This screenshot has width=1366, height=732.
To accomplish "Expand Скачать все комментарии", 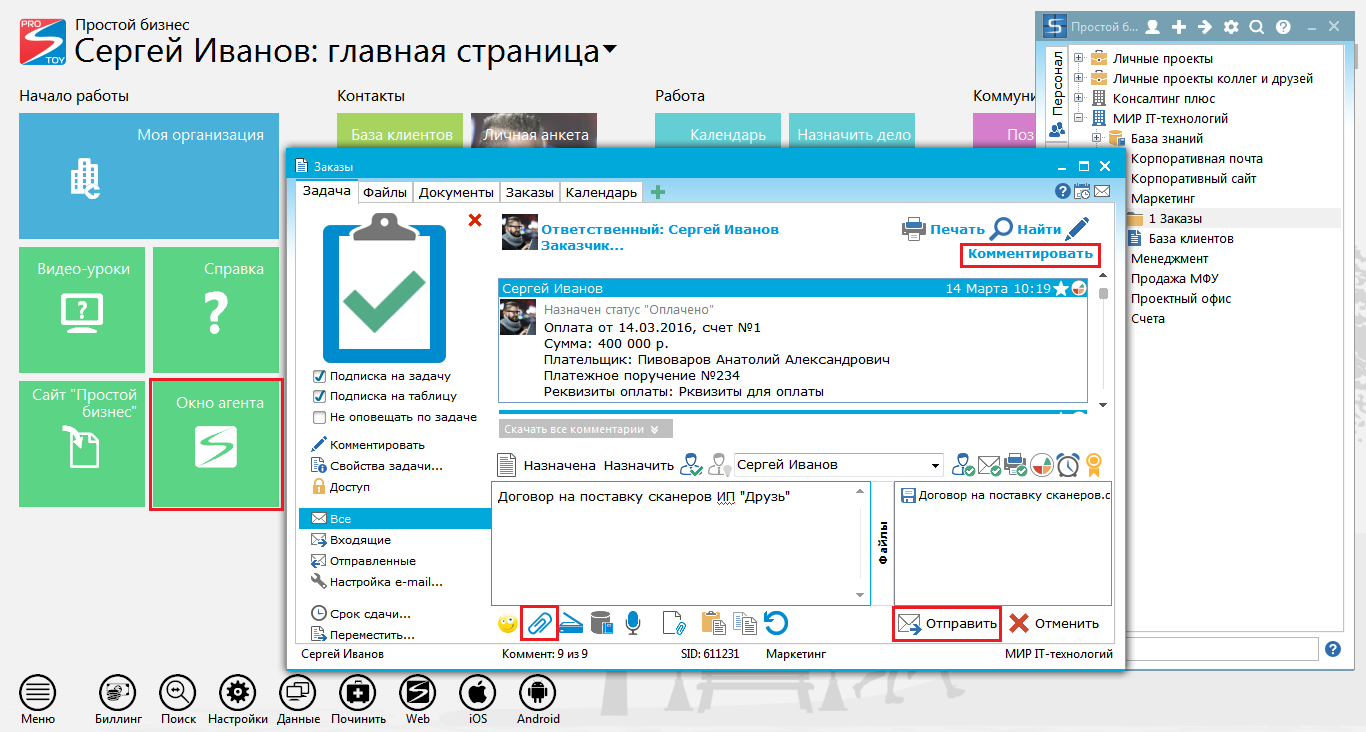I will (585, 429).
